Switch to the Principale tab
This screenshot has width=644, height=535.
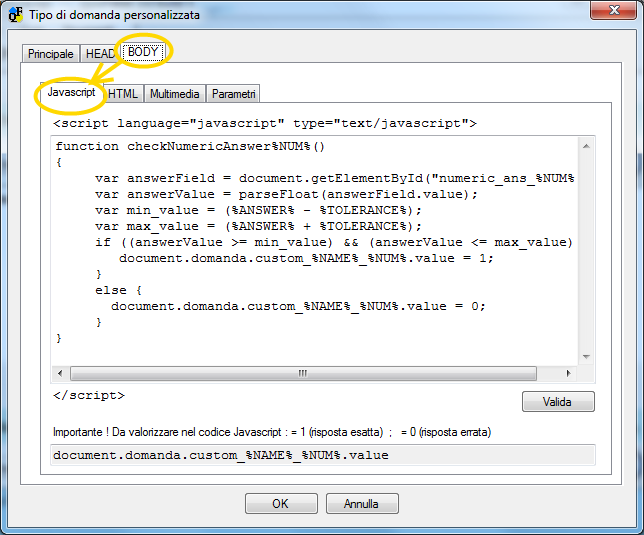pos(51,54)
